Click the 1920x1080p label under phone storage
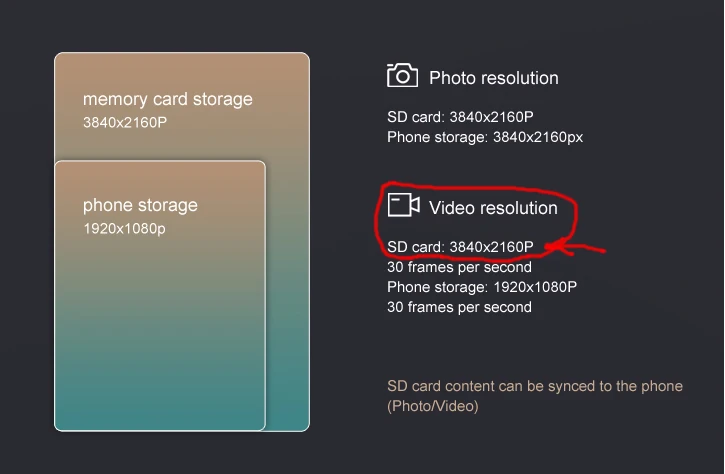This screenshot has width=725, height=474. pos(124,229)
